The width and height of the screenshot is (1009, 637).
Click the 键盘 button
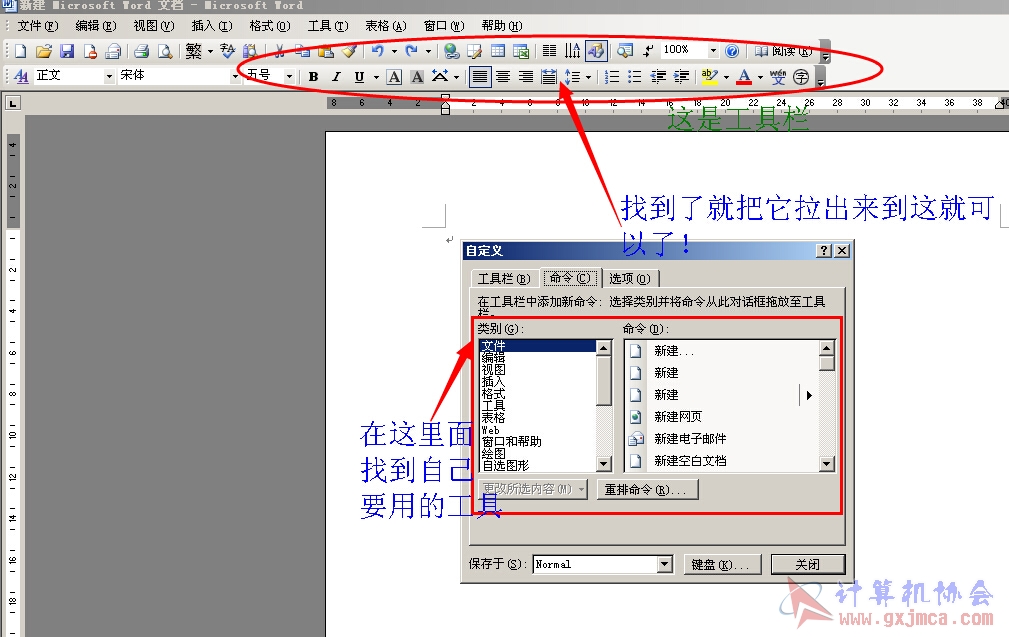click(722, 564)
